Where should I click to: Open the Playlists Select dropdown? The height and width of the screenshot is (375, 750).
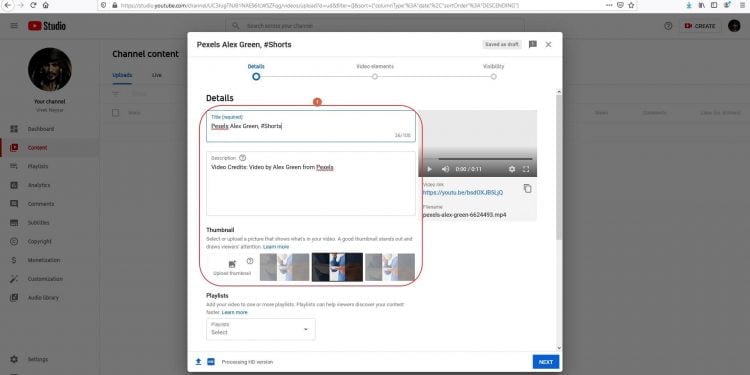261,329
